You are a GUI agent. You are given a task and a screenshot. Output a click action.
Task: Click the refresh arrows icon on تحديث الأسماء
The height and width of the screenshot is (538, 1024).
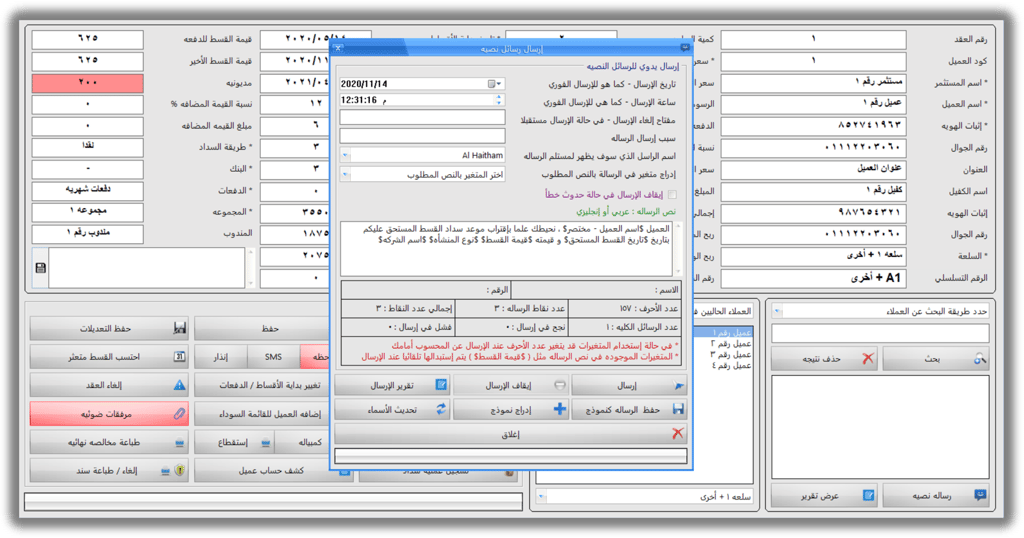[441, 409]
